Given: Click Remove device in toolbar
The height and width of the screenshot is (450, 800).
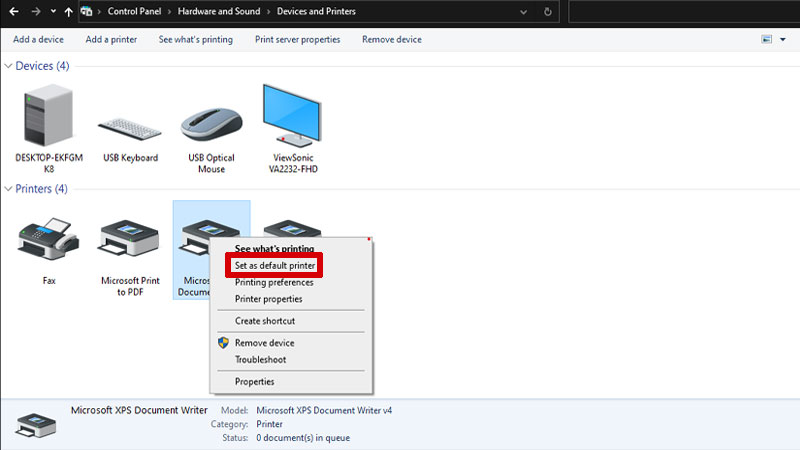Looking at the screenshot, I should [x=392, y=39].
